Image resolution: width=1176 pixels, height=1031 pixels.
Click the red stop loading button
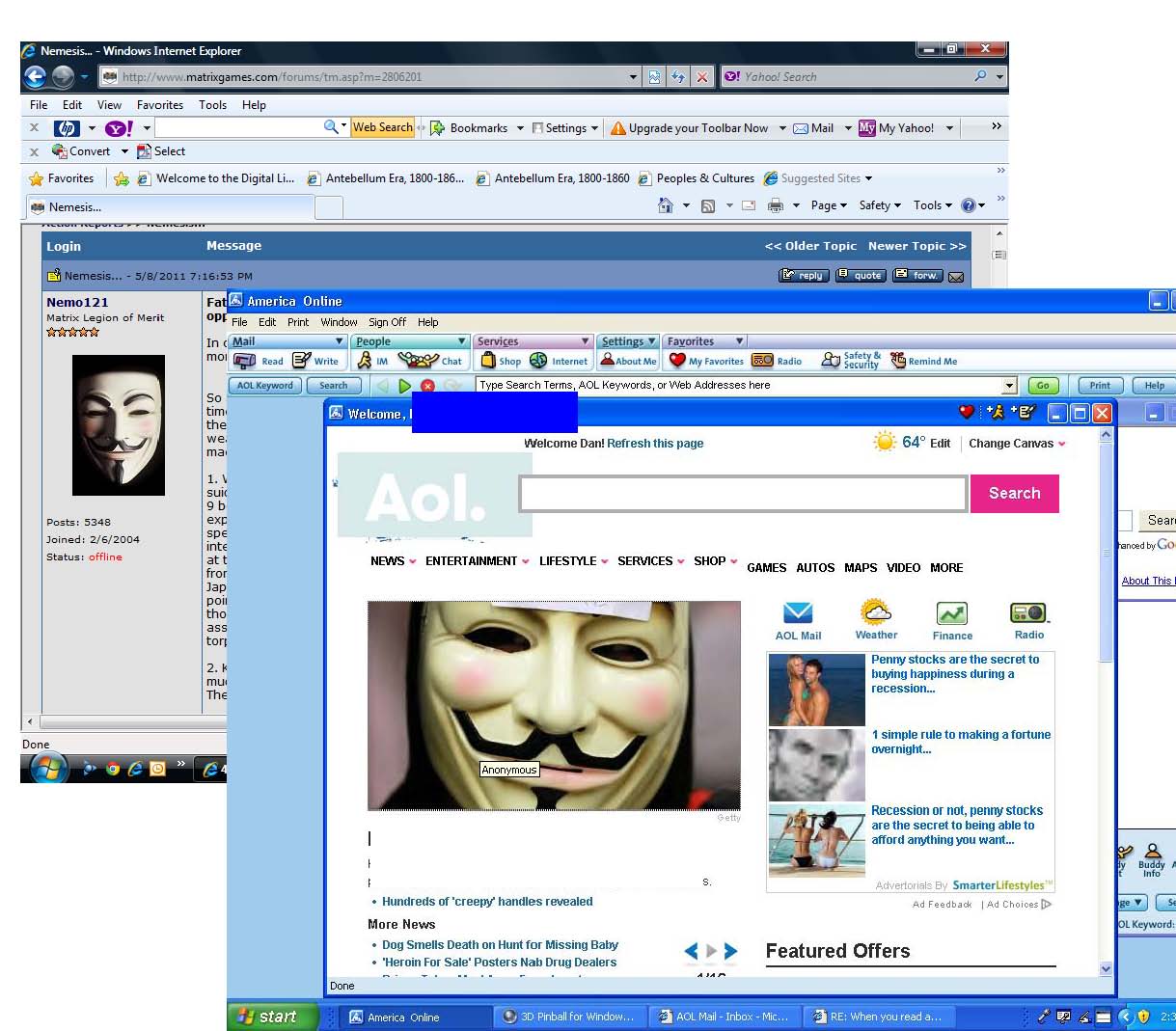[427, 386]
